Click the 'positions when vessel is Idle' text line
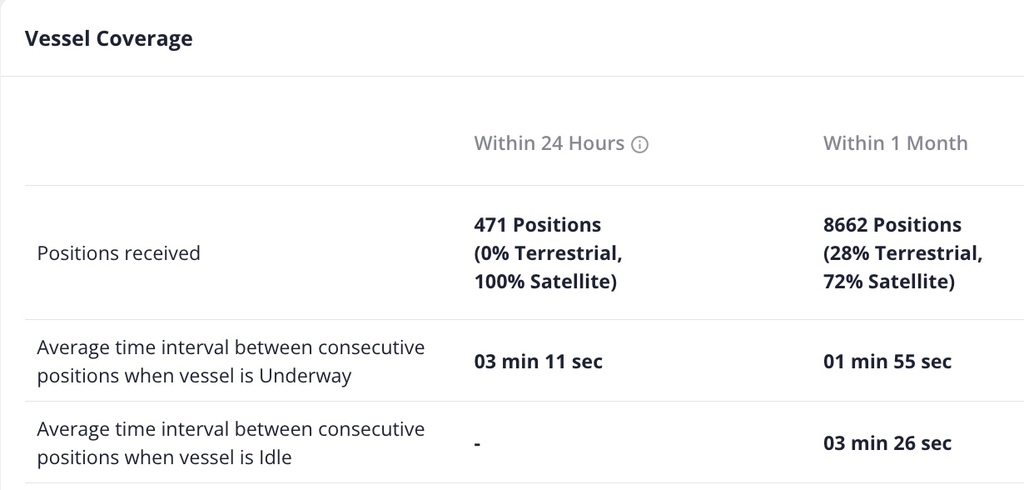1024x490 pixels. pyautogui.click(x=164, y=457)
